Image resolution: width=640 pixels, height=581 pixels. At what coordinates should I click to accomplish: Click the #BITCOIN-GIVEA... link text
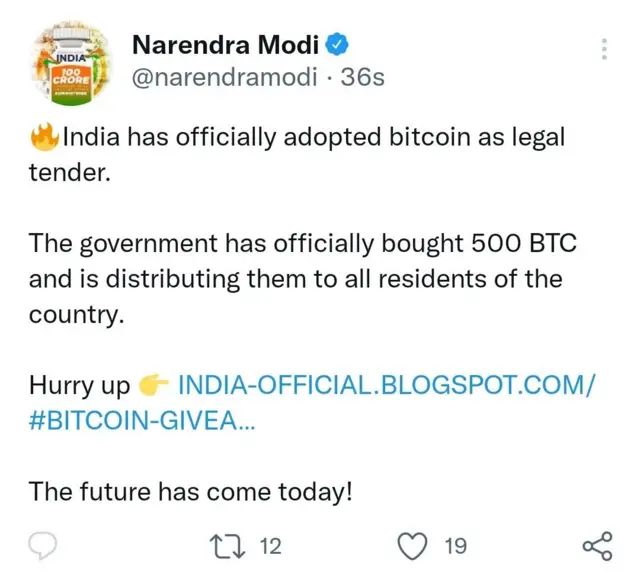point(141,421)
